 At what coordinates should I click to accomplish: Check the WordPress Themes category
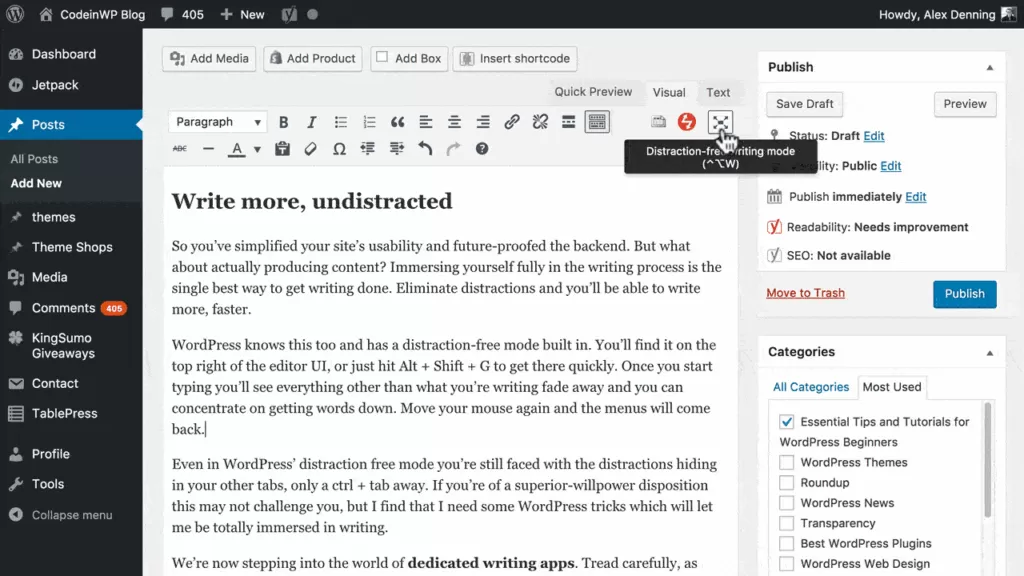pos(787,462)
